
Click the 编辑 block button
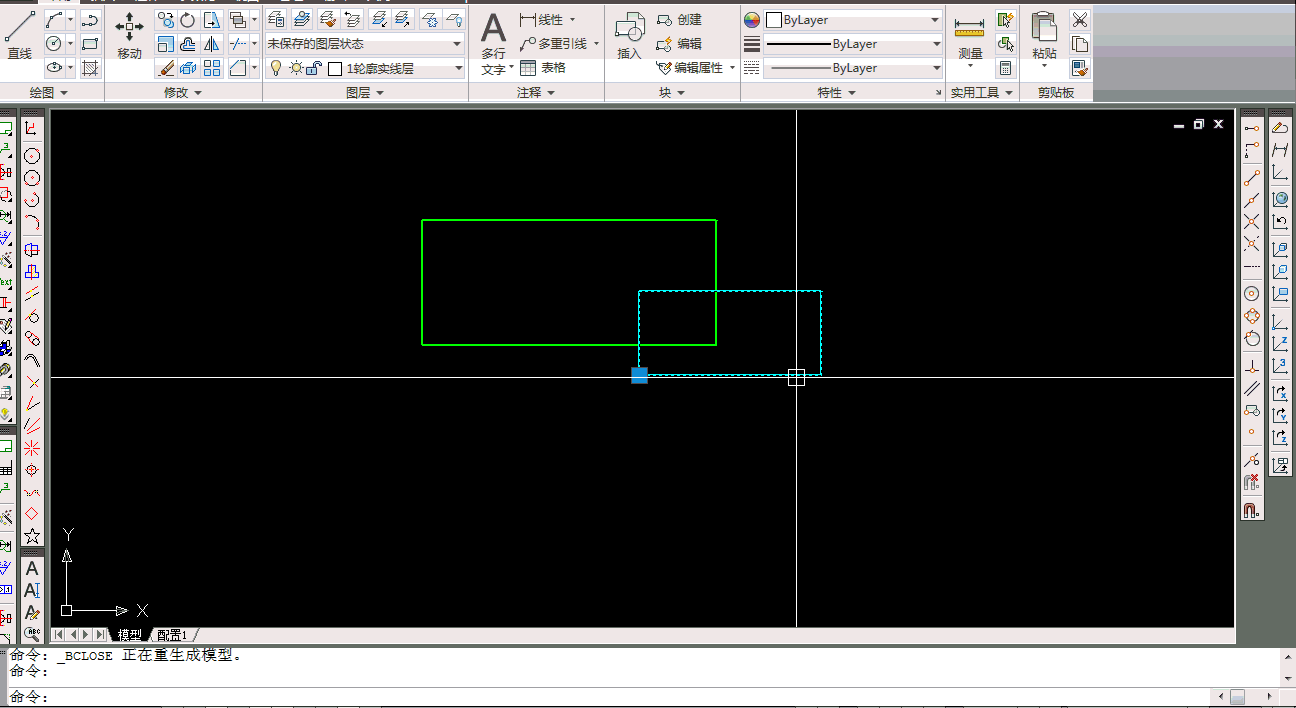click(680, 44)
